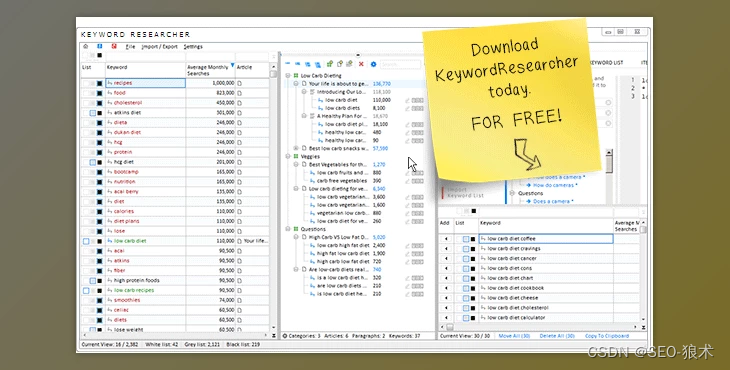Click the Move All (30) link

click(x=514, y=336)
